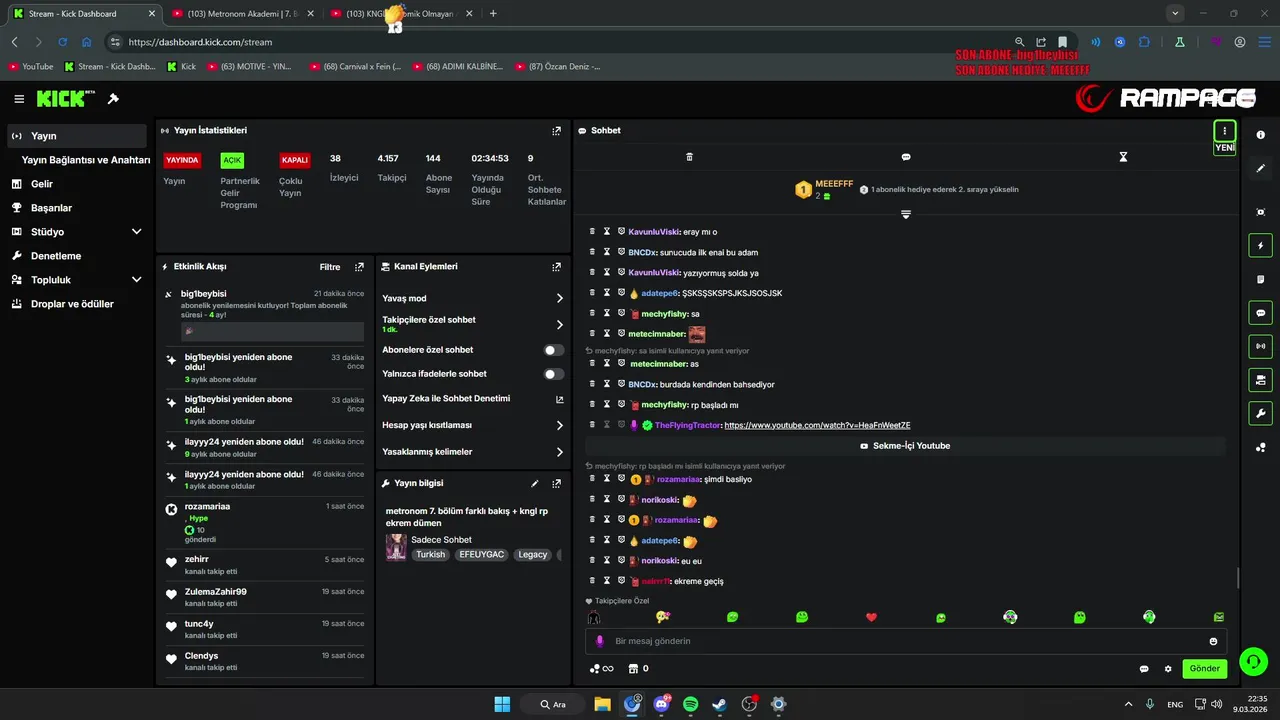Open TheFlyingTractor's YouTube link
Screen dimensions: 1280x720
pyautogui.click(x=817, y=425)
